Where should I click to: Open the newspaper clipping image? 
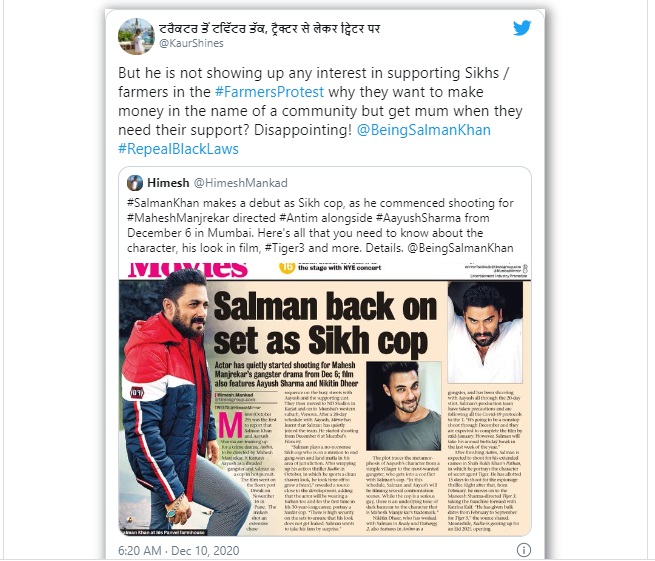pyautogui.click(x=325, y=399)
